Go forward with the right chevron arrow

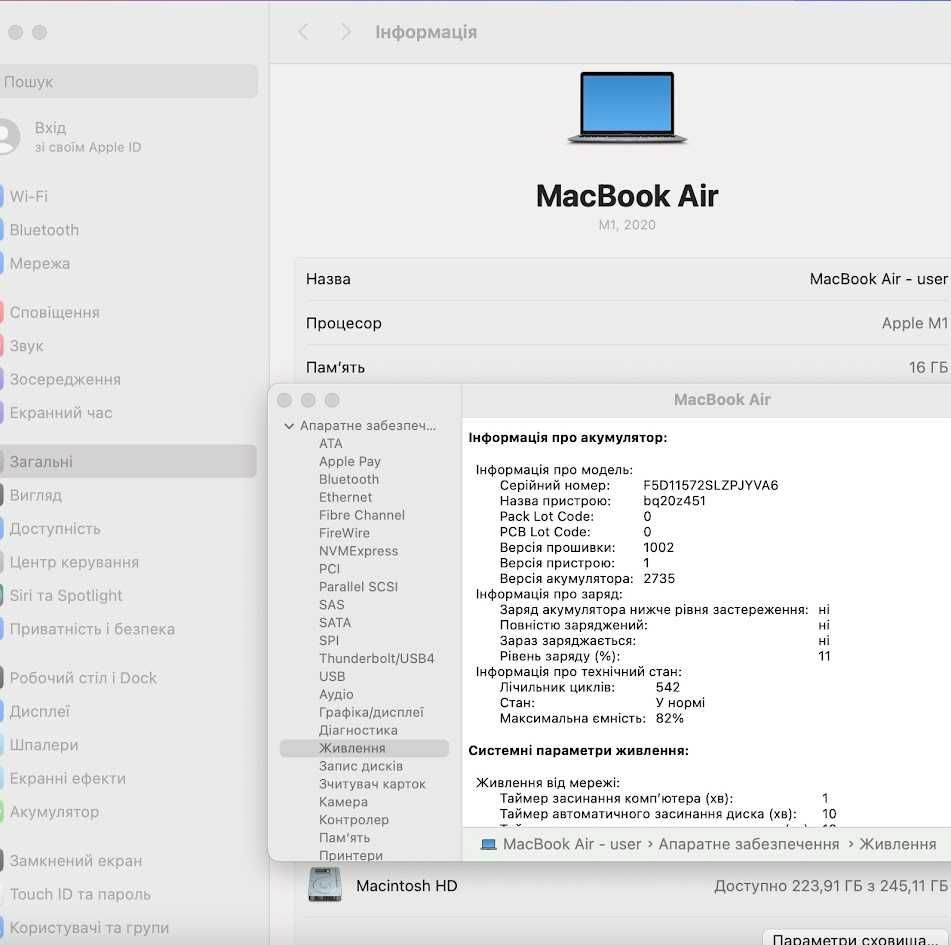click(x=345, y=32)
